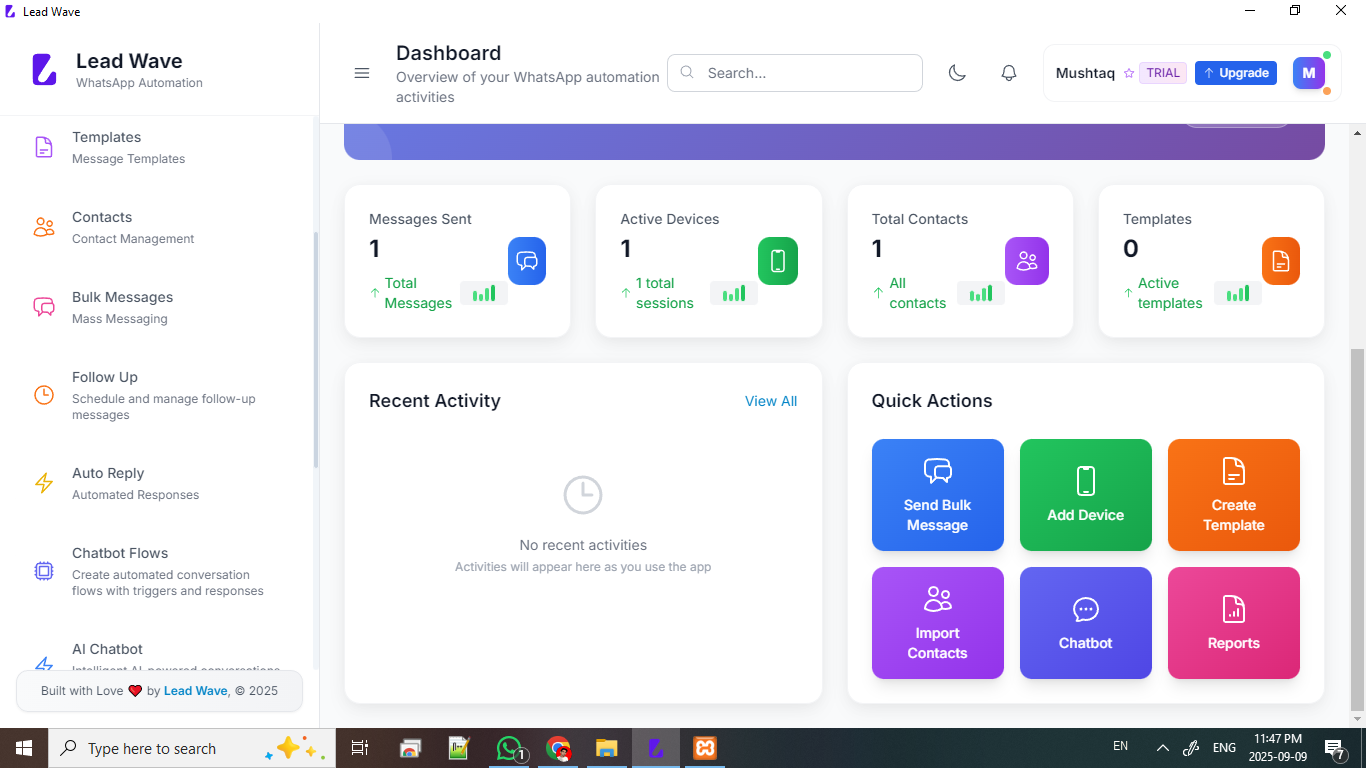
Task: Click the Create Template quick action
Action: (1234, 495)
